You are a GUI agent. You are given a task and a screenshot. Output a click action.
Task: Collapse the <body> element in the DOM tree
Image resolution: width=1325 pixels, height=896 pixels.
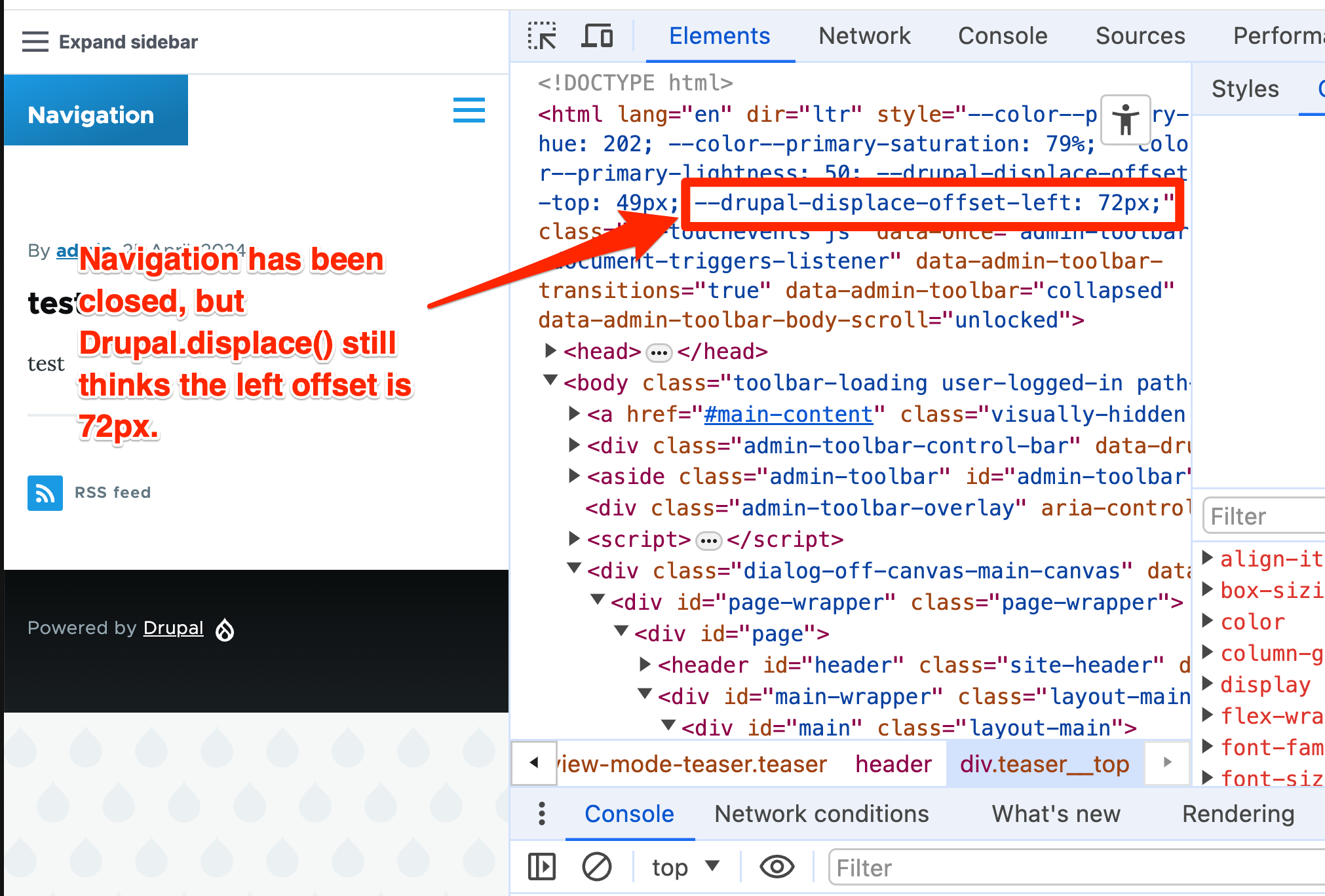tap(550, 382)
